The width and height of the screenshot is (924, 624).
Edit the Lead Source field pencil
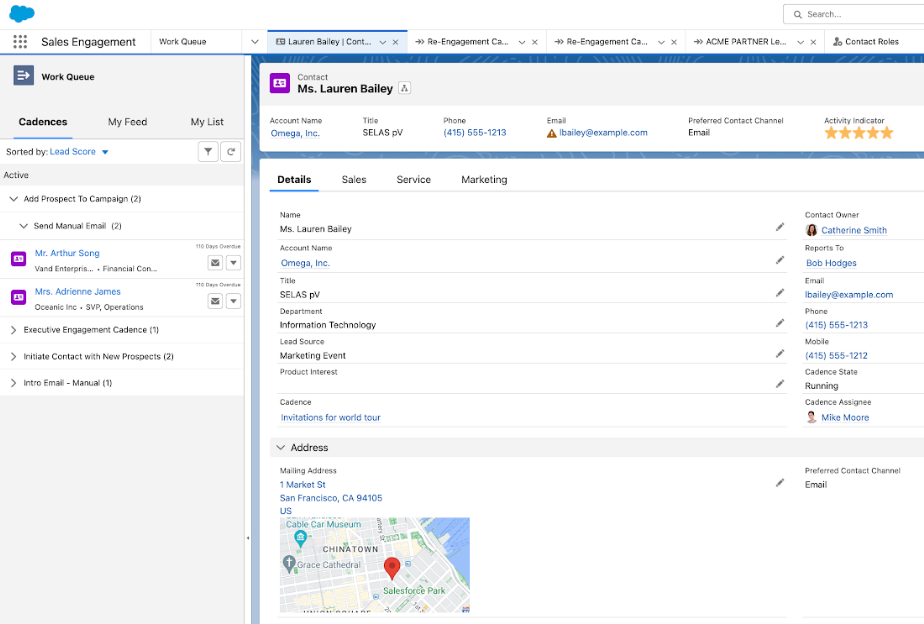780,354
